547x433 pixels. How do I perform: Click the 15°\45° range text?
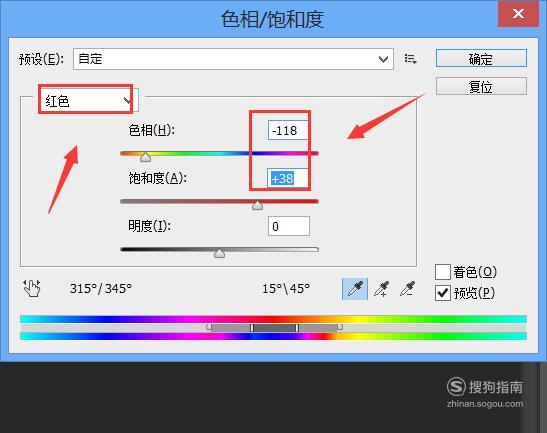pos(286,289)
